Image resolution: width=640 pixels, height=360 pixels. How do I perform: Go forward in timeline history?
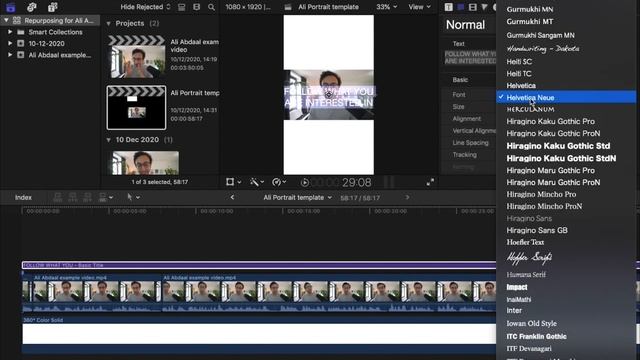[407, 197]
